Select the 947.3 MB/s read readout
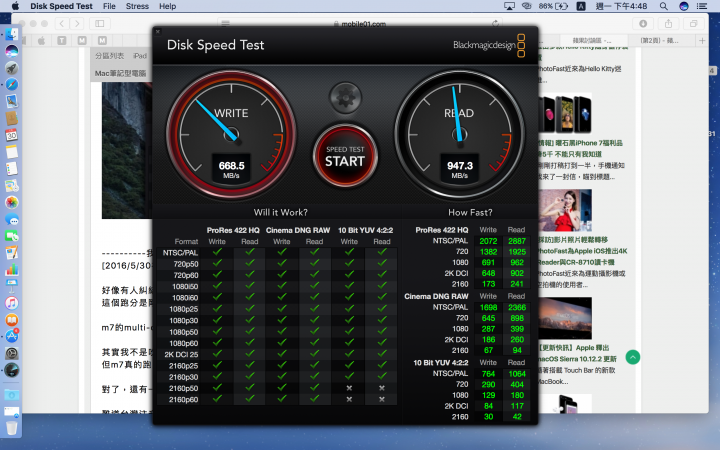The image size is (720, 450). 460,169
